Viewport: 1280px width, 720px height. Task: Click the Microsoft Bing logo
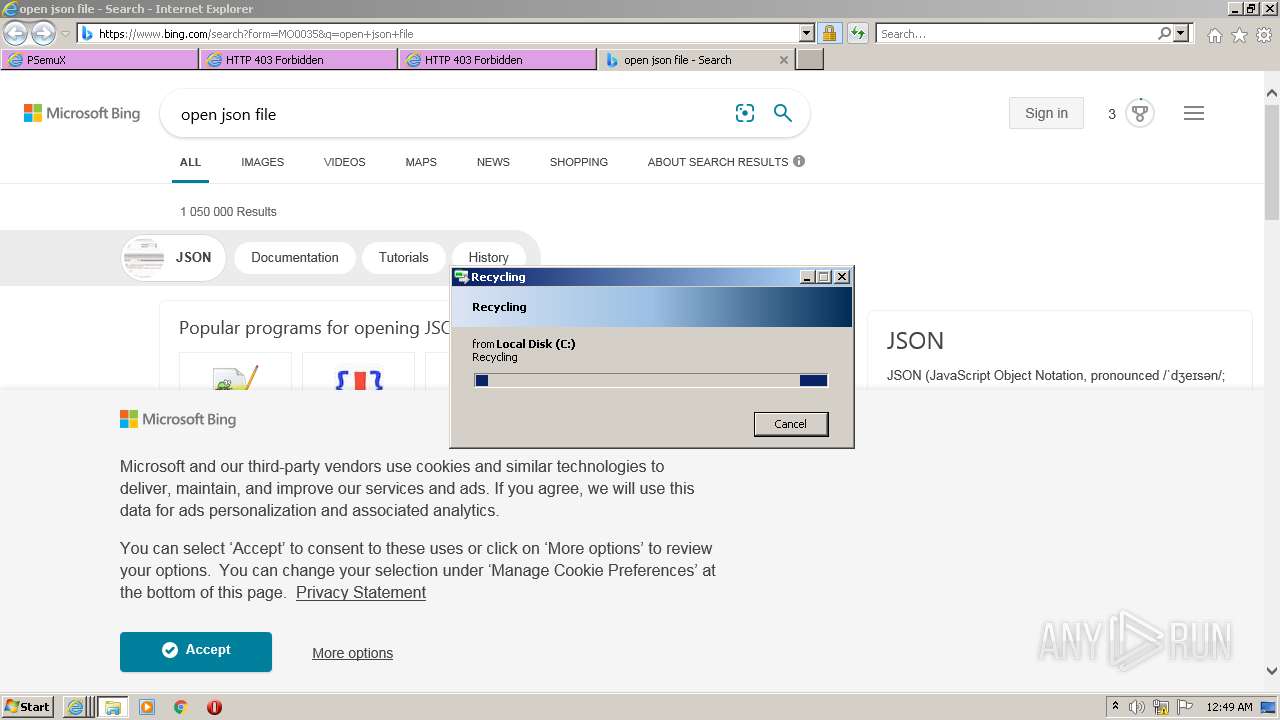tap(82, 113)
